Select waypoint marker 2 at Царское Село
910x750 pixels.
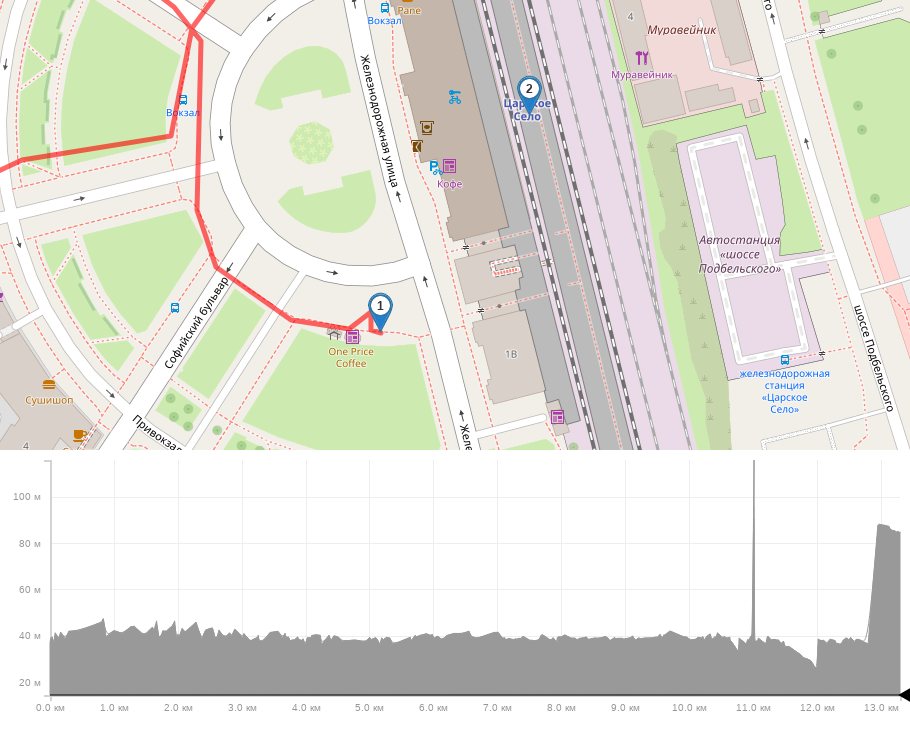[529, 90]
